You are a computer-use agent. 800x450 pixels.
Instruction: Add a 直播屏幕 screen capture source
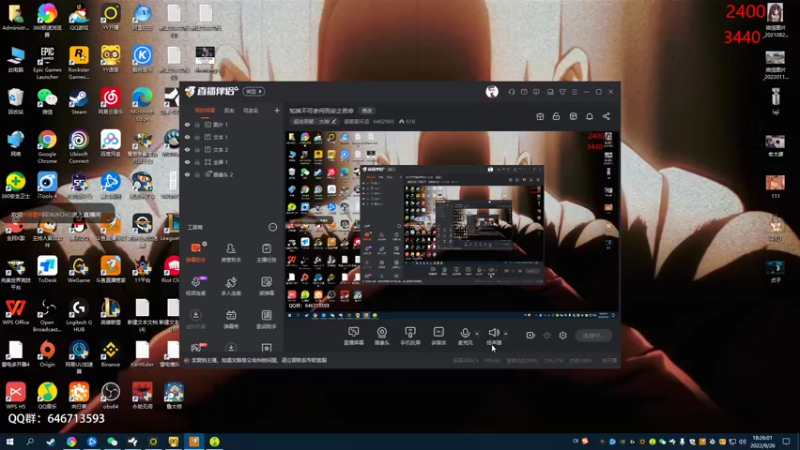(x=354, y=336)
